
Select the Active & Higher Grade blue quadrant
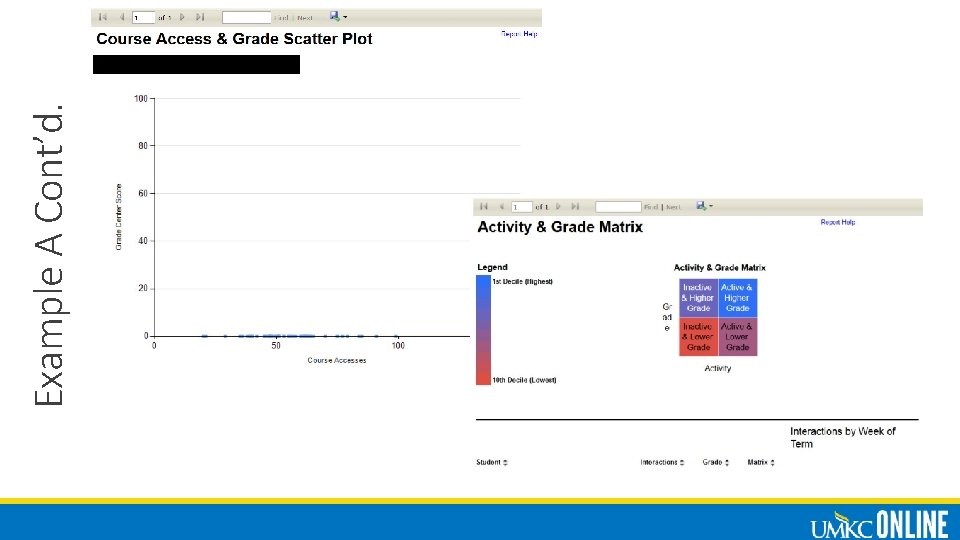pos(737,298)
